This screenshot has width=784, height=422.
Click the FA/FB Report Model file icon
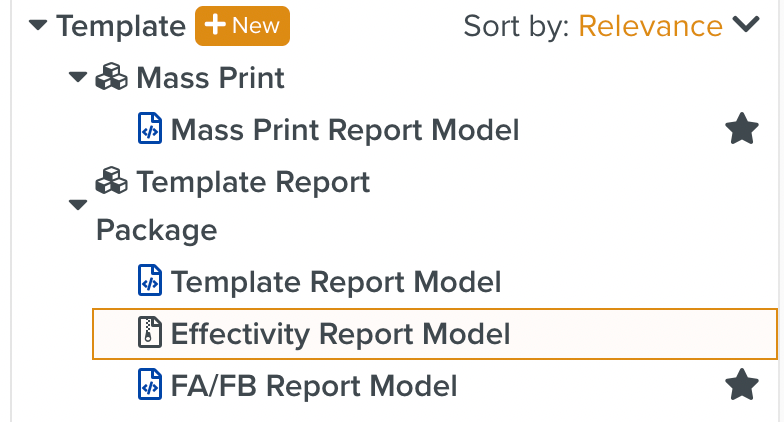149,385
